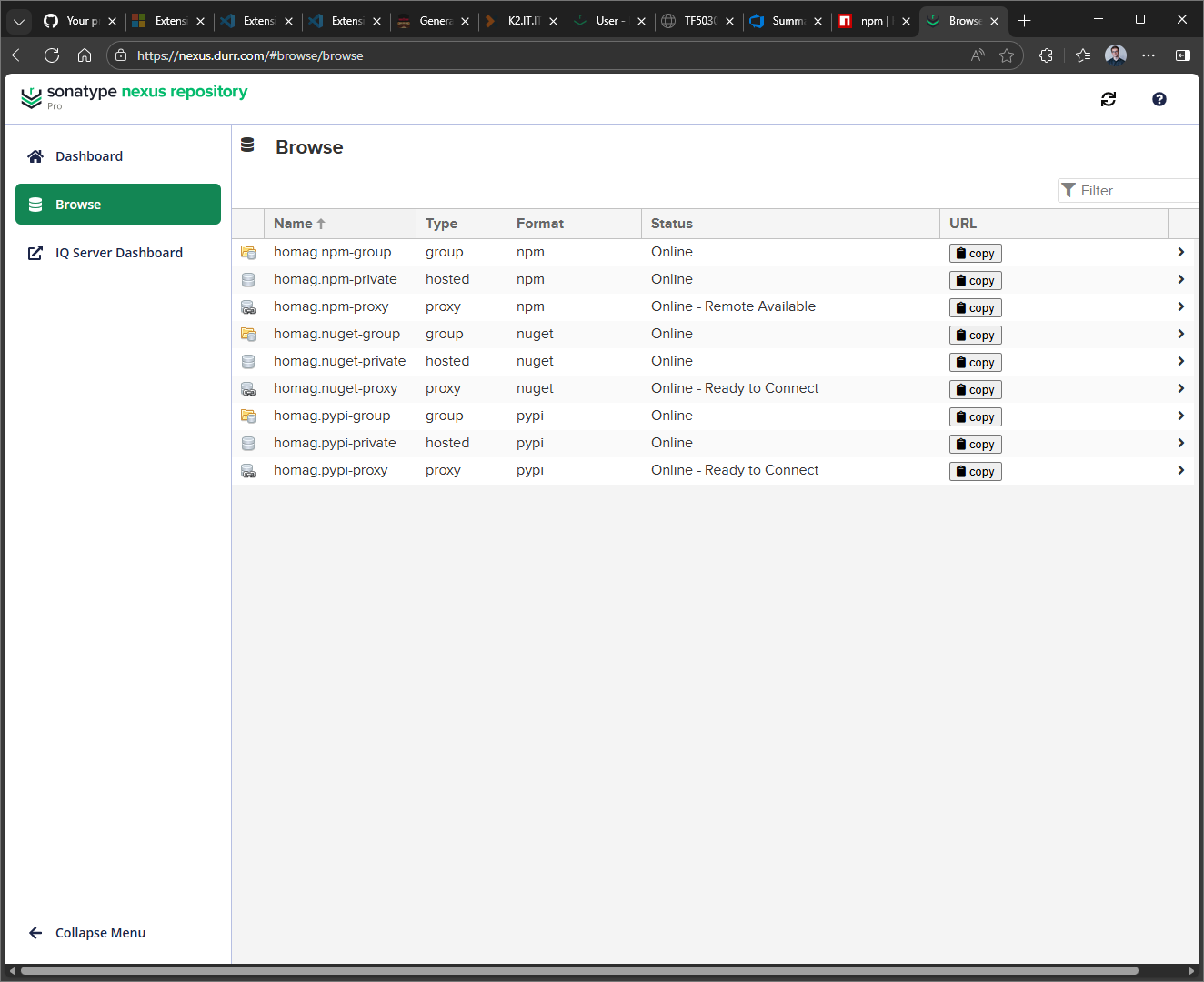This screenshot has height=982, width=1204.
Task: Open the favorites list icon in toolbar
Action: (1083, 55)
